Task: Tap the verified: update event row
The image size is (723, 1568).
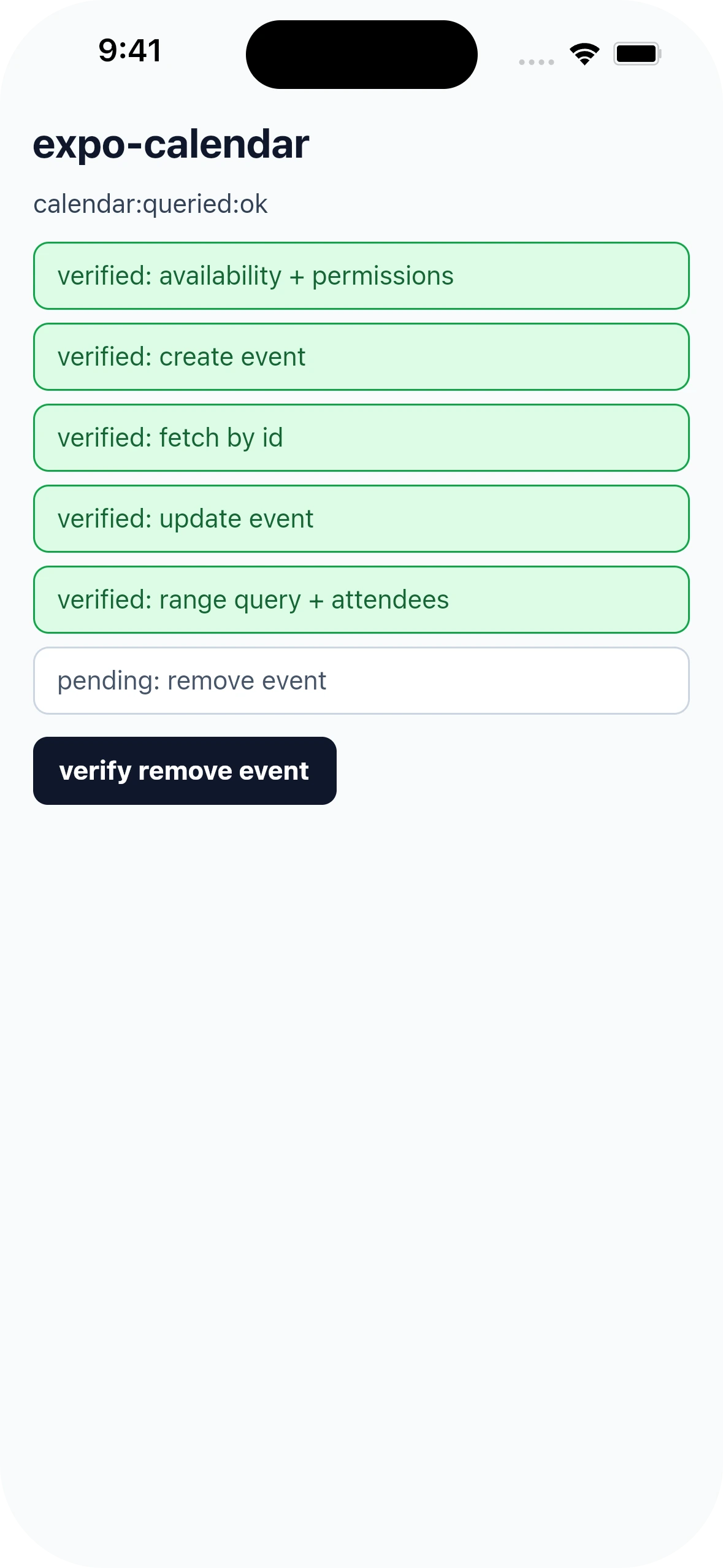Action: pos(361,519)
